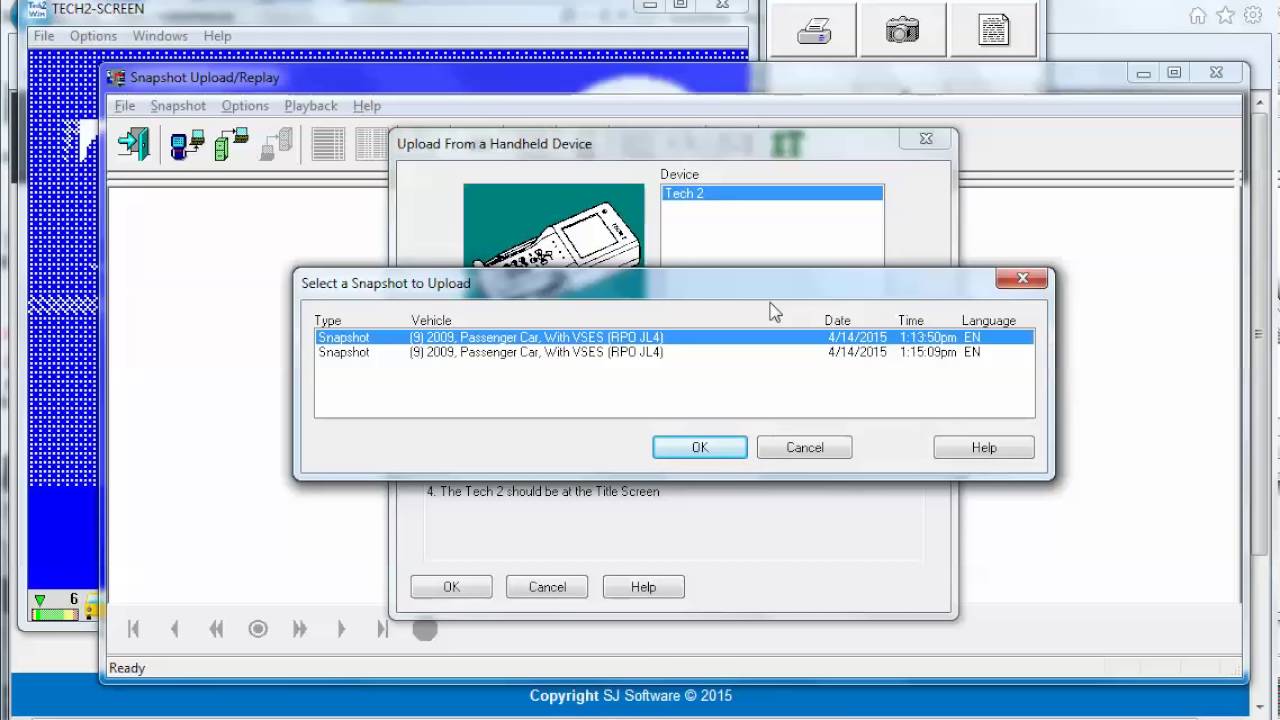Click the fast forward playback button
Viewport: 1280px width, 720px height.
pos(299,629)
